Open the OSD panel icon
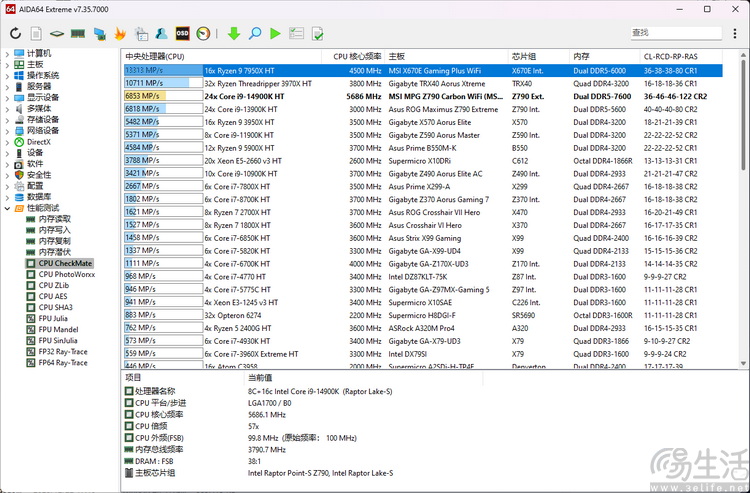This screenshot has height=493, width=750. pyautogui.click(x=182, y=33)
